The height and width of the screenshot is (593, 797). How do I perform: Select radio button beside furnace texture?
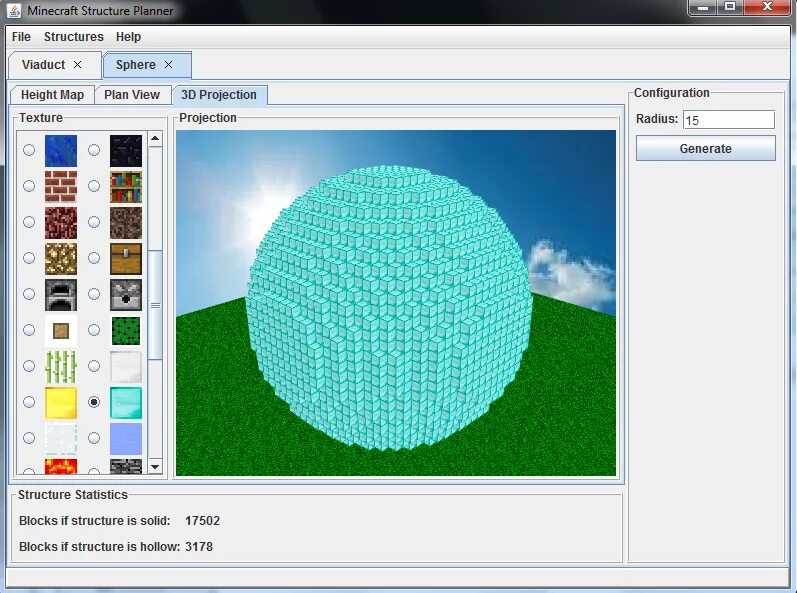(x=29, y=294)
